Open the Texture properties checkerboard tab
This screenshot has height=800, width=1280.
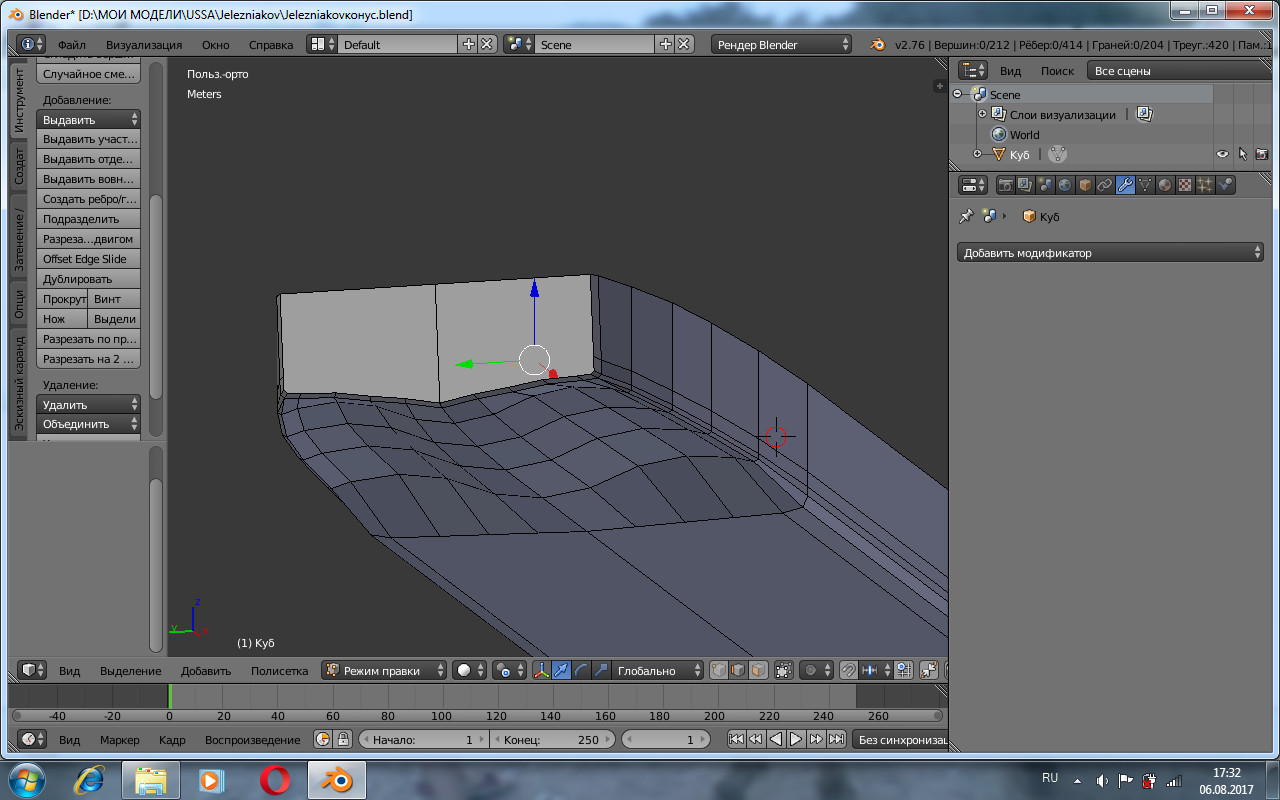click(x=1185, y=185)
